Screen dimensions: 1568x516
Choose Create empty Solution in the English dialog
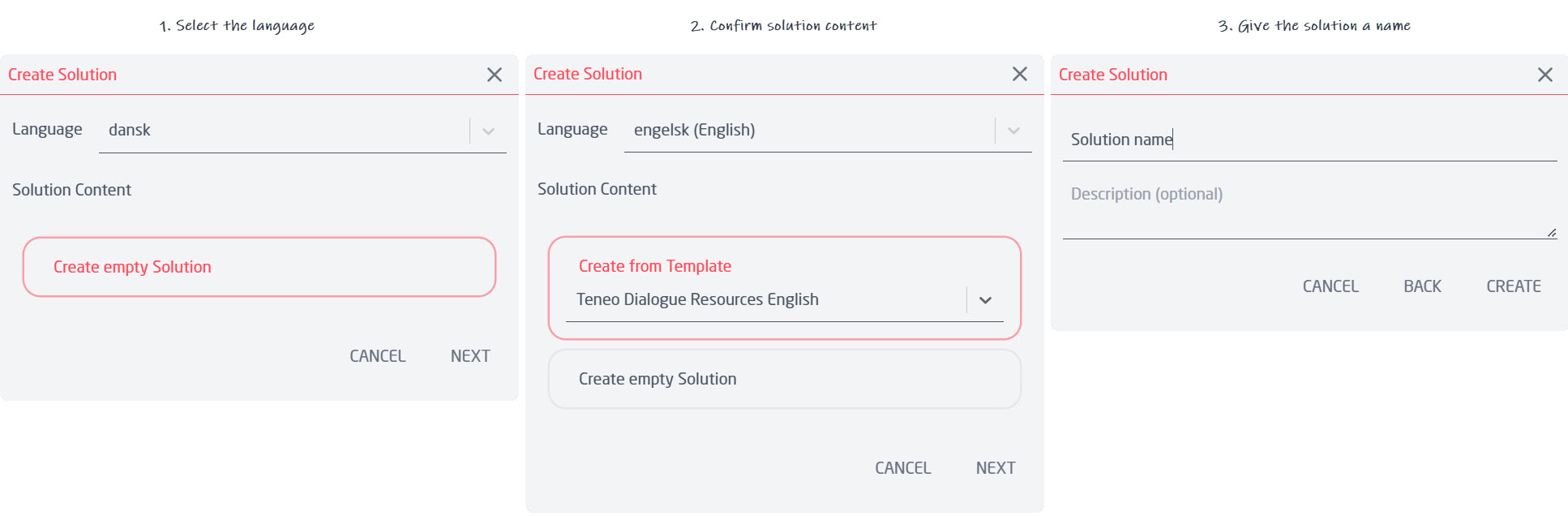(x=784, y=379)
